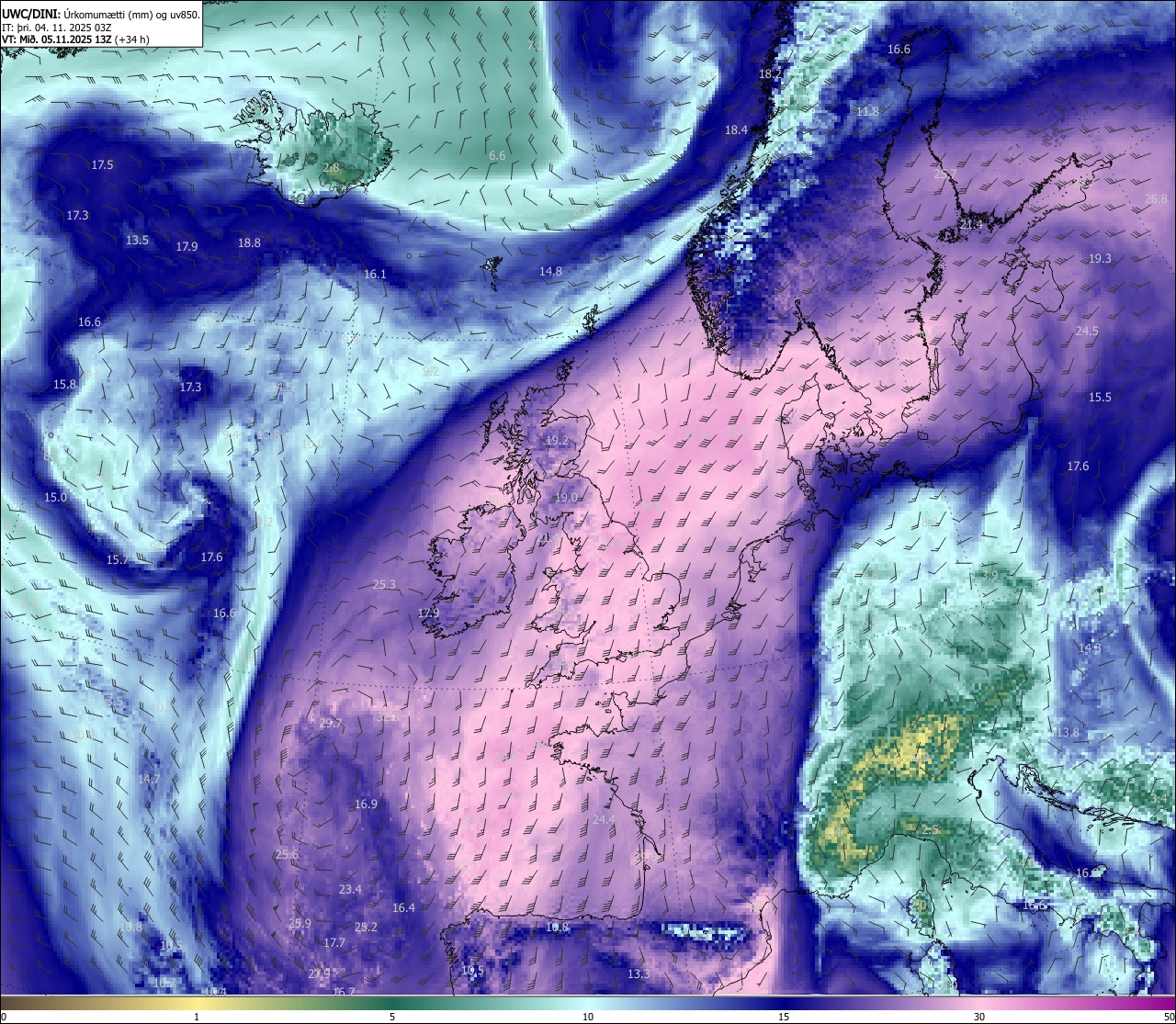Click the 18.8 value on the map
Screen dimensions: 1176x1024
coord(249,243)
